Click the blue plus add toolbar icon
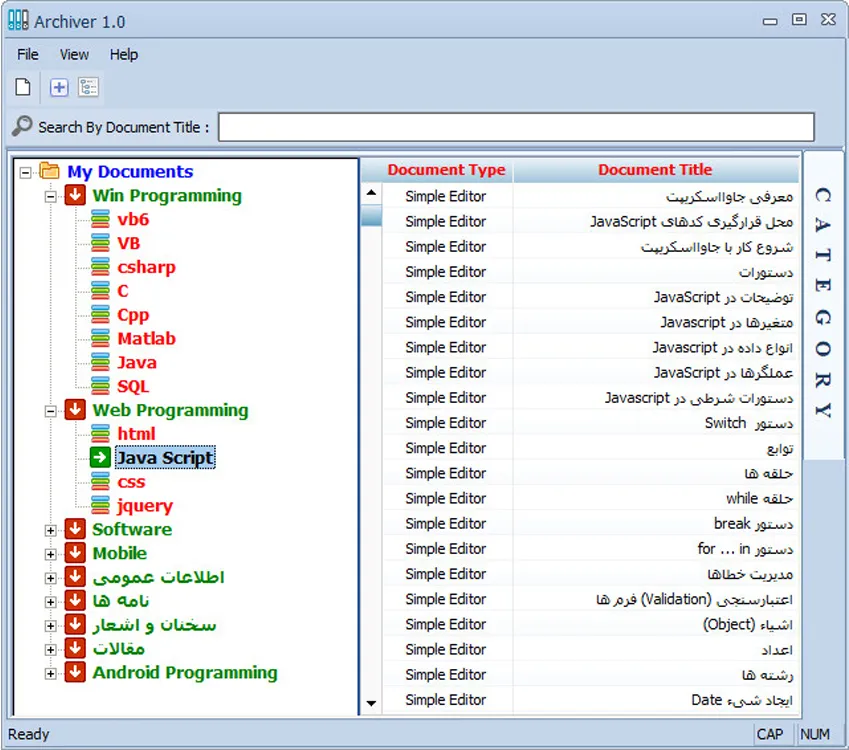The width and height of the screenshot is (849, 750). coord(59,88)
